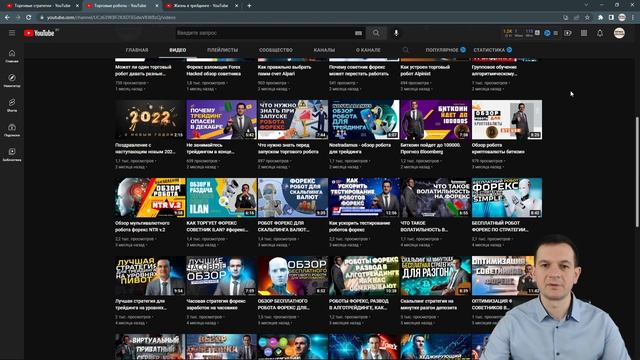640x360 pixels.
Task: Reload the page
Action: (x=29, y=18)
